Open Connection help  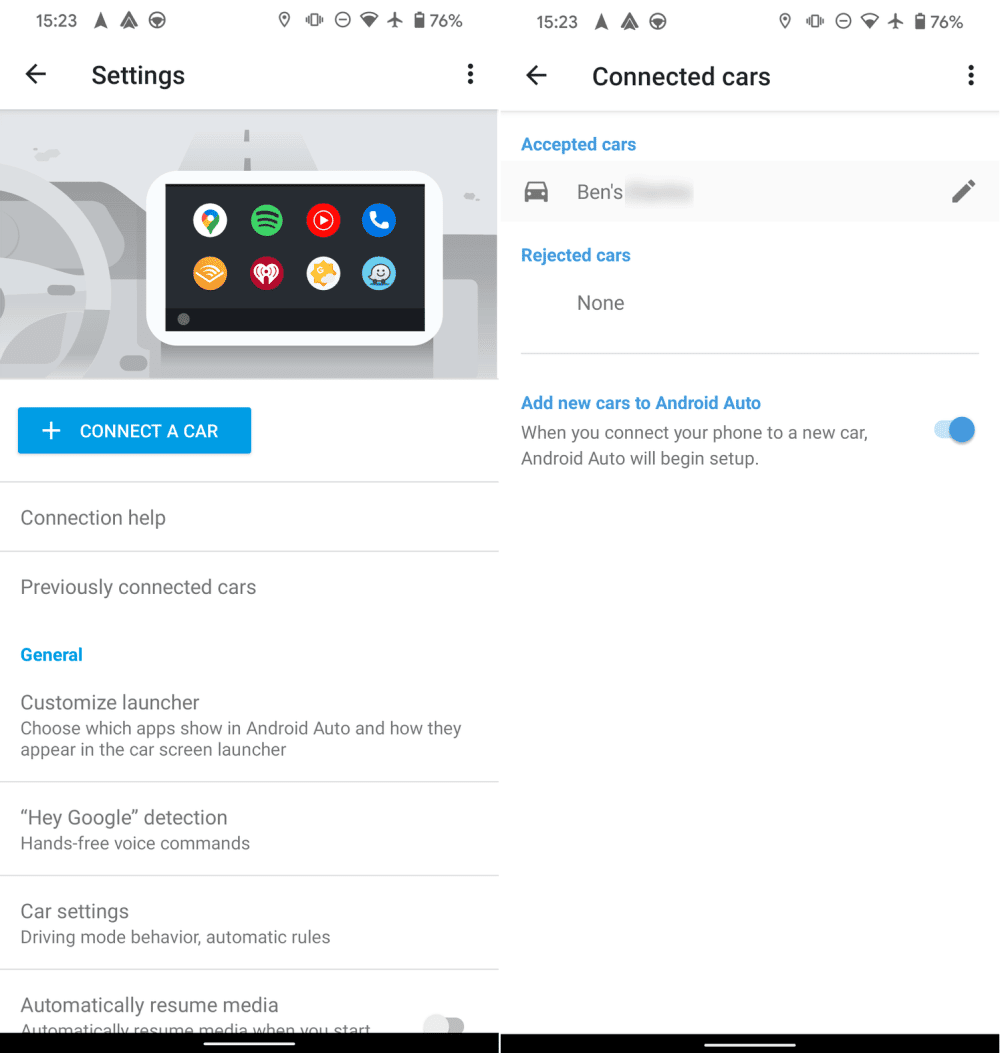(x=93, y=517)
